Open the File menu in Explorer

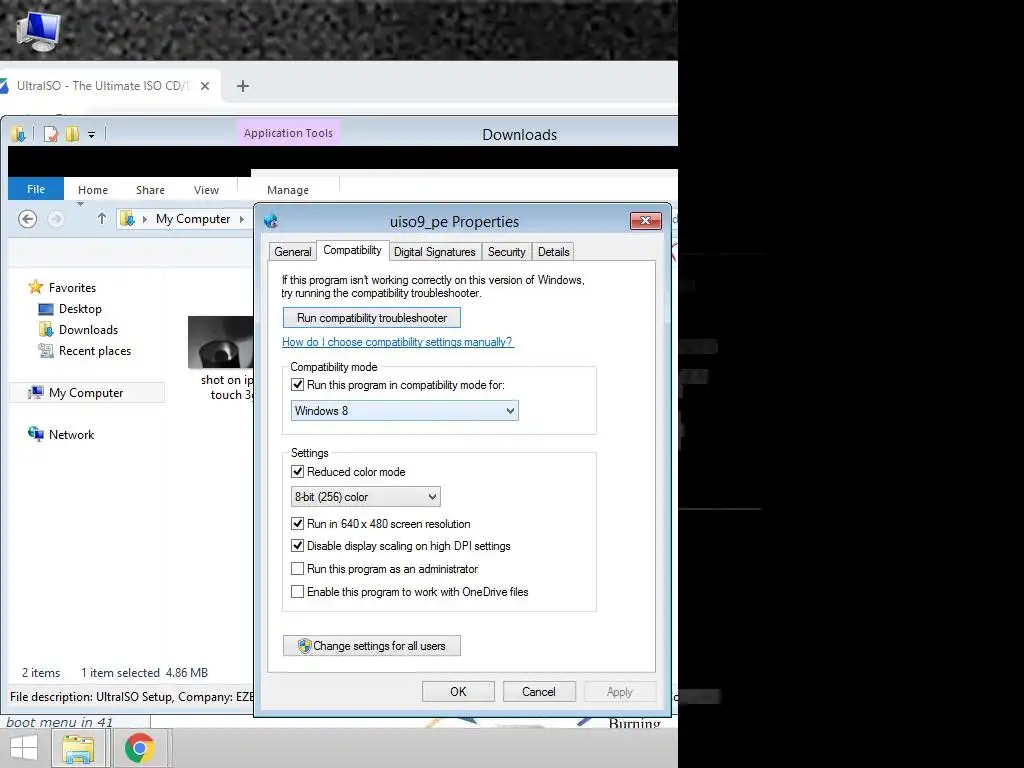click(x=36, y=189)
